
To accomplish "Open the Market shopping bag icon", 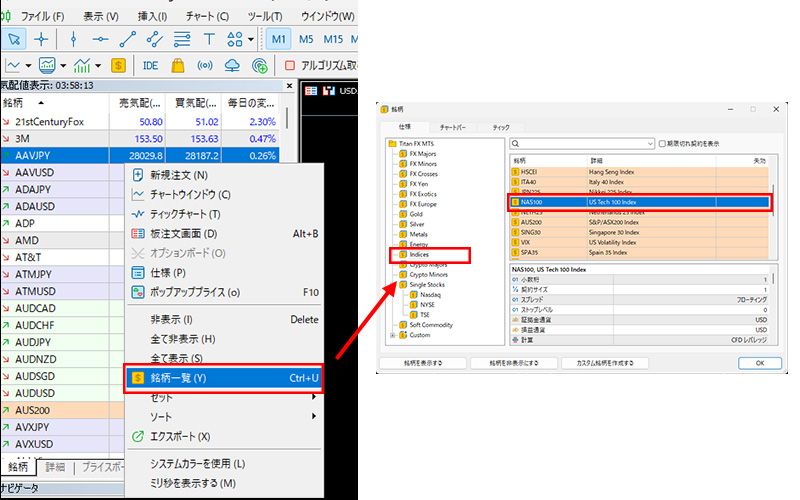I will tap(178, 65).
